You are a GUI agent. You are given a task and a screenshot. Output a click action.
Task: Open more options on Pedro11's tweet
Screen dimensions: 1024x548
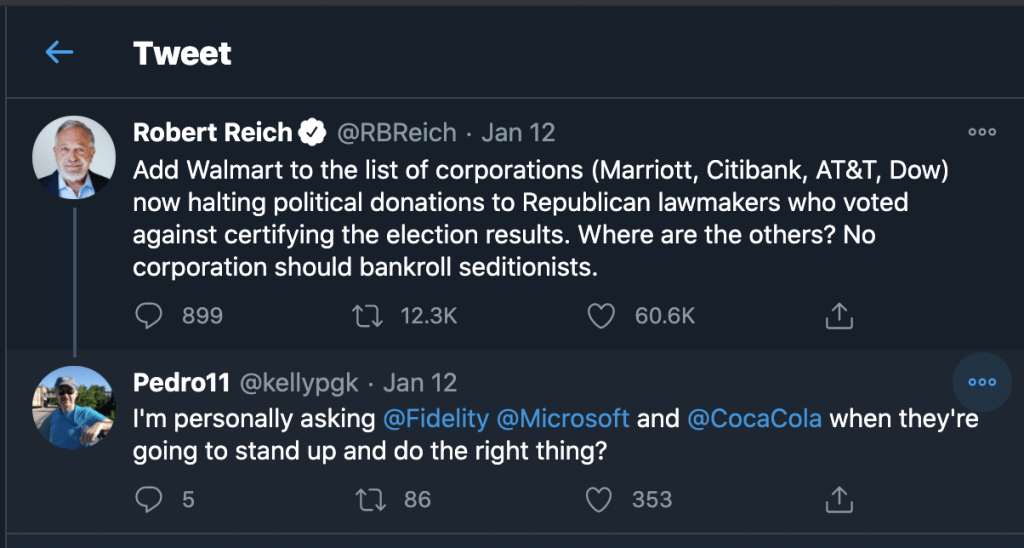coord(982,382)
